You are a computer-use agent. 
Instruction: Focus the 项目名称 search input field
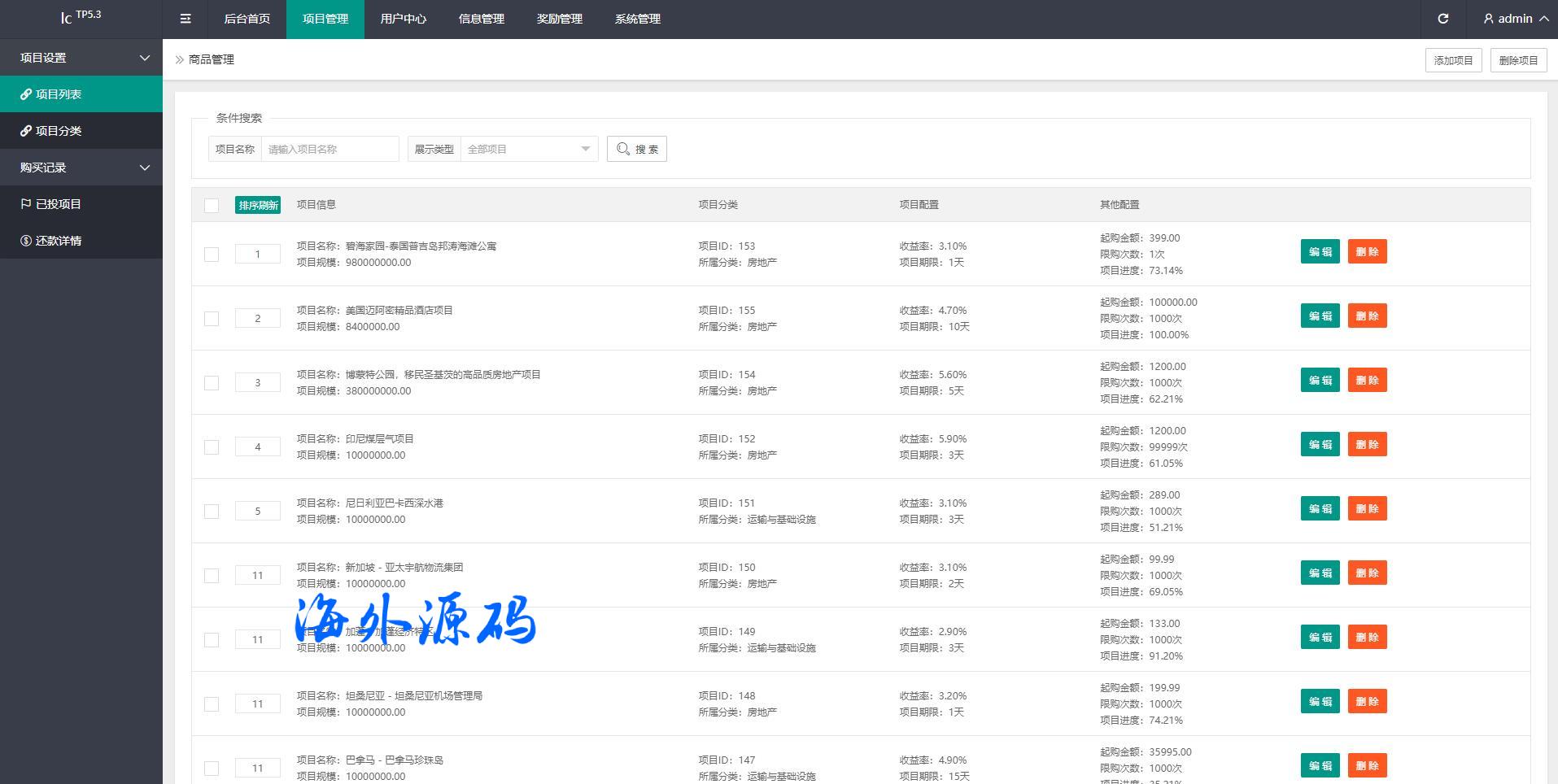click(329, 149)
